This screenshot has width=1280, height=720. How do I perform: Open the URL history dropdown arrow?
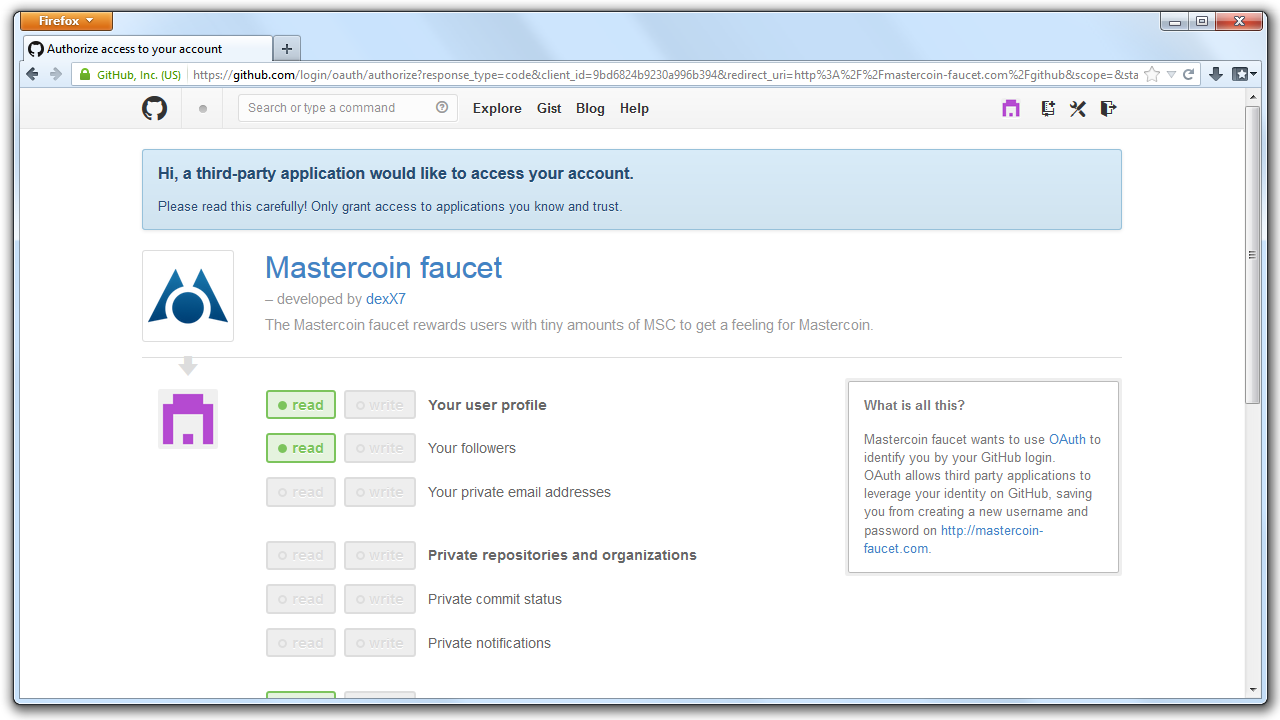coord(1171,75)
